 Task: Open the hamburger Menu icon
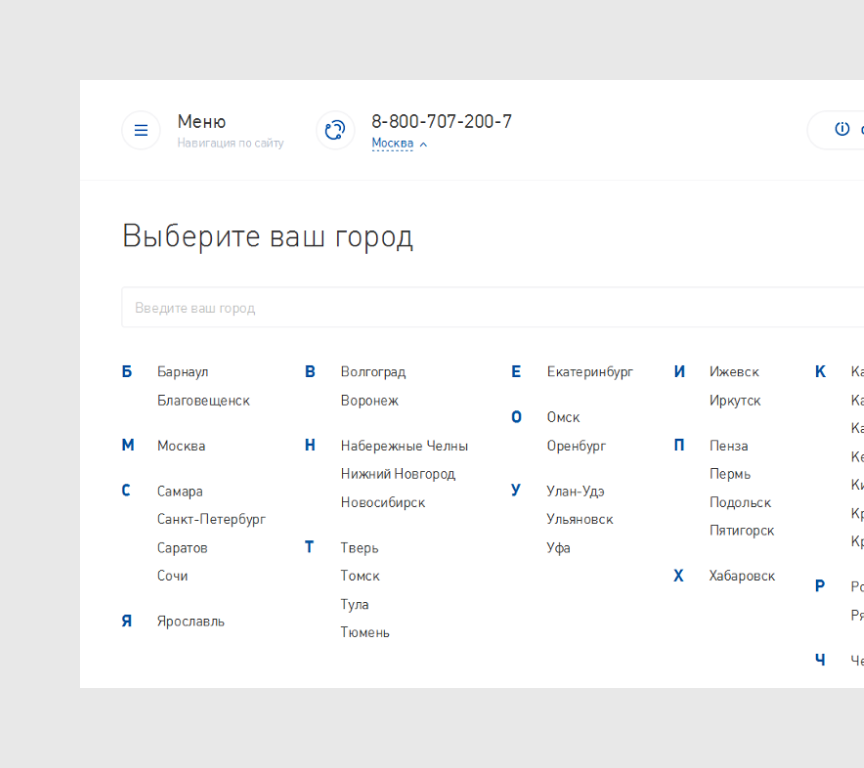tap(141, 130)
